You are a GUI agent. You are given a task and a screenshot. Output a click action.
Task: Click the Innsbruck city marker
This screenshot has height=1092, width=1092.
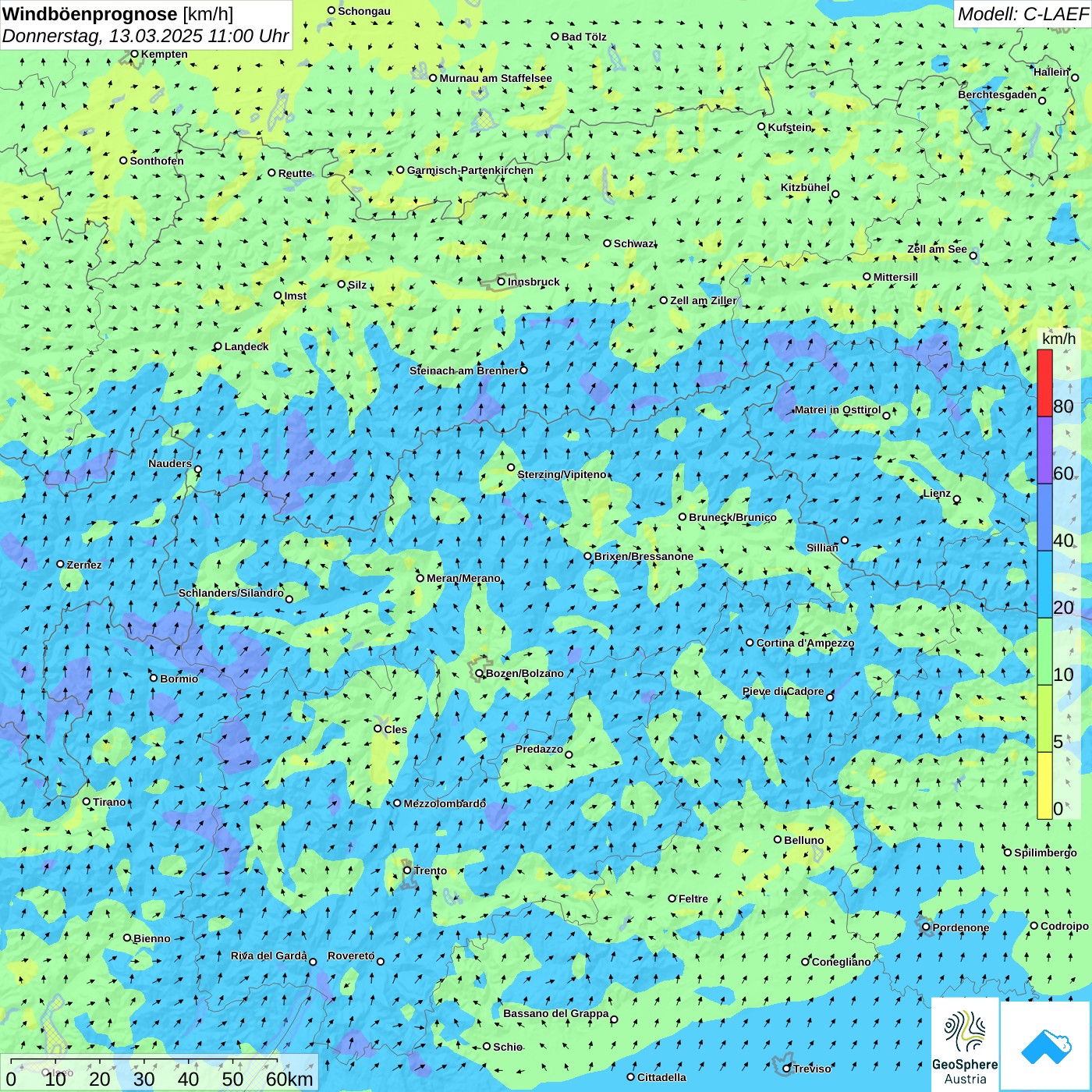[502, 282]
